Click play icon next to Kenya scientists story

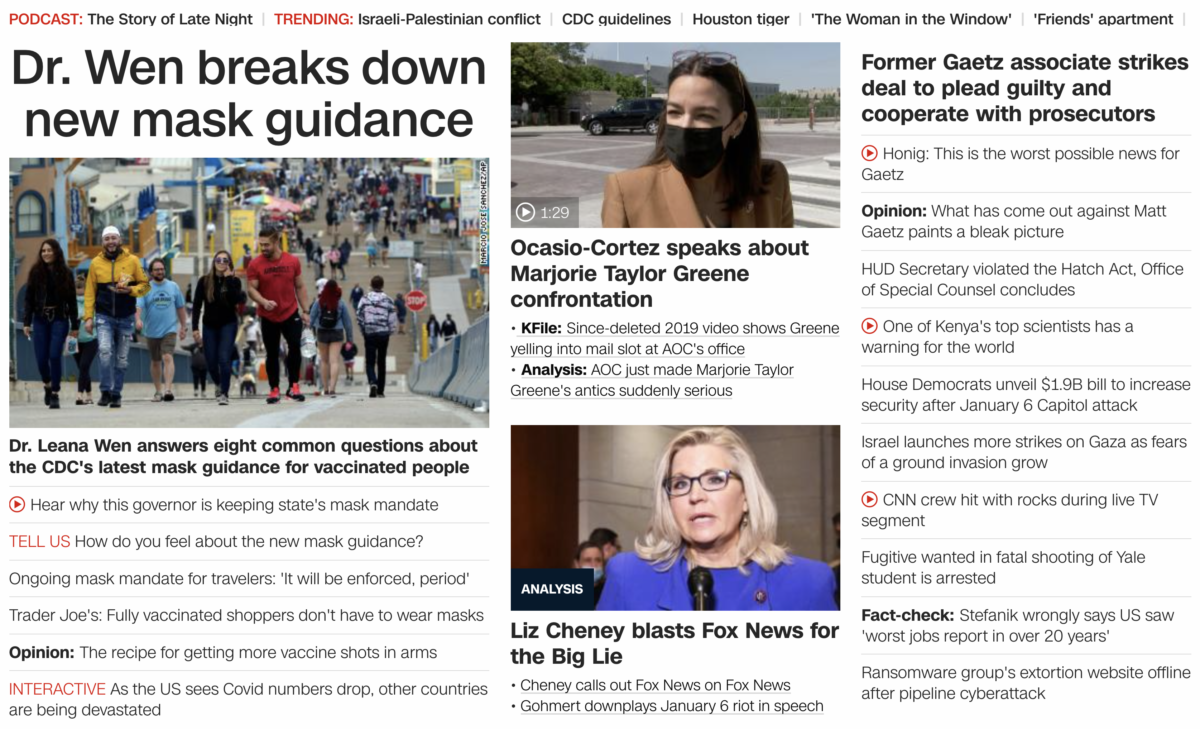coord(870,327)
